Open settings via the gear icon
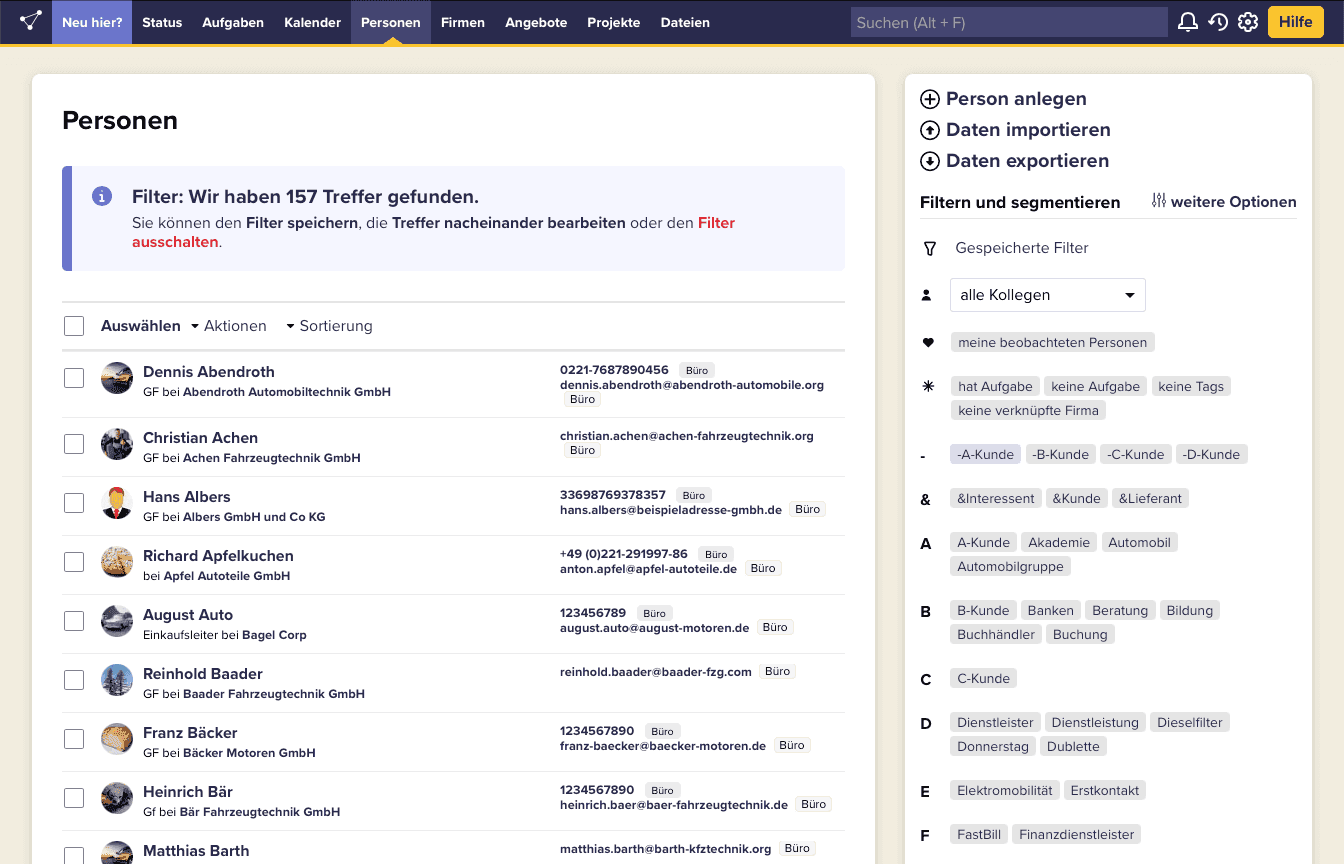Screen dimensions: 1344x864 (1248, 21)
